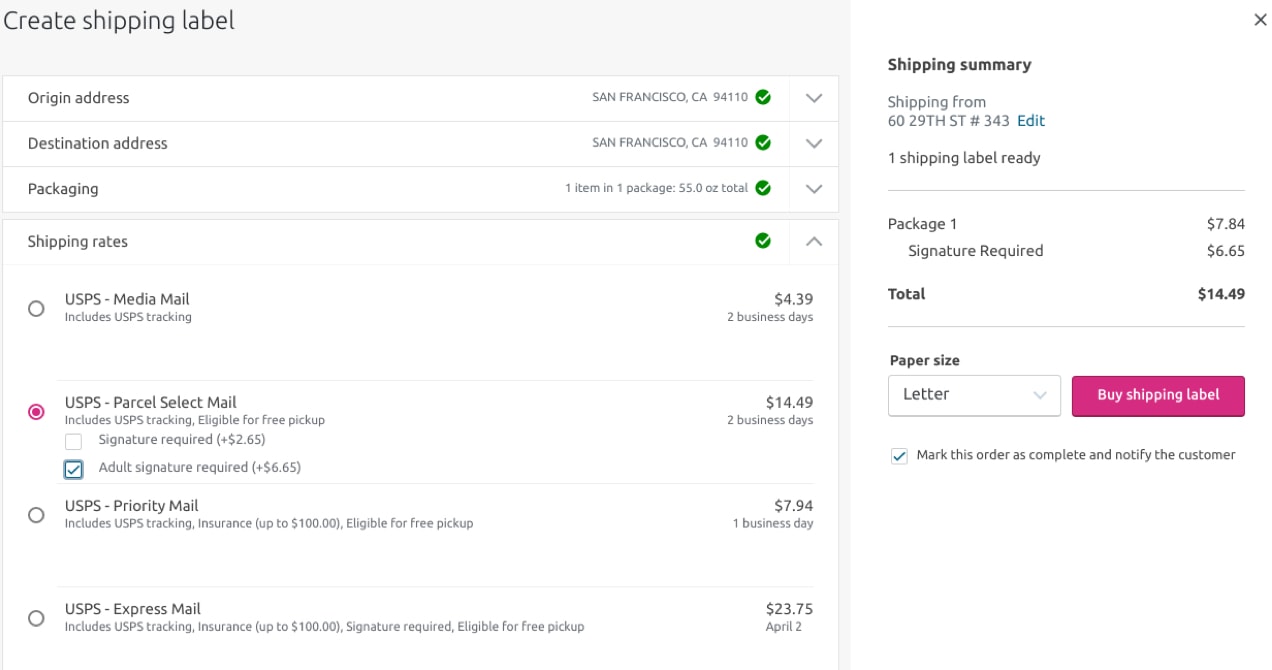Select the USPS Parcel Select Mail rate
Image resolution: width=1272 pixels, height=670 pixels.
(37, 411)
